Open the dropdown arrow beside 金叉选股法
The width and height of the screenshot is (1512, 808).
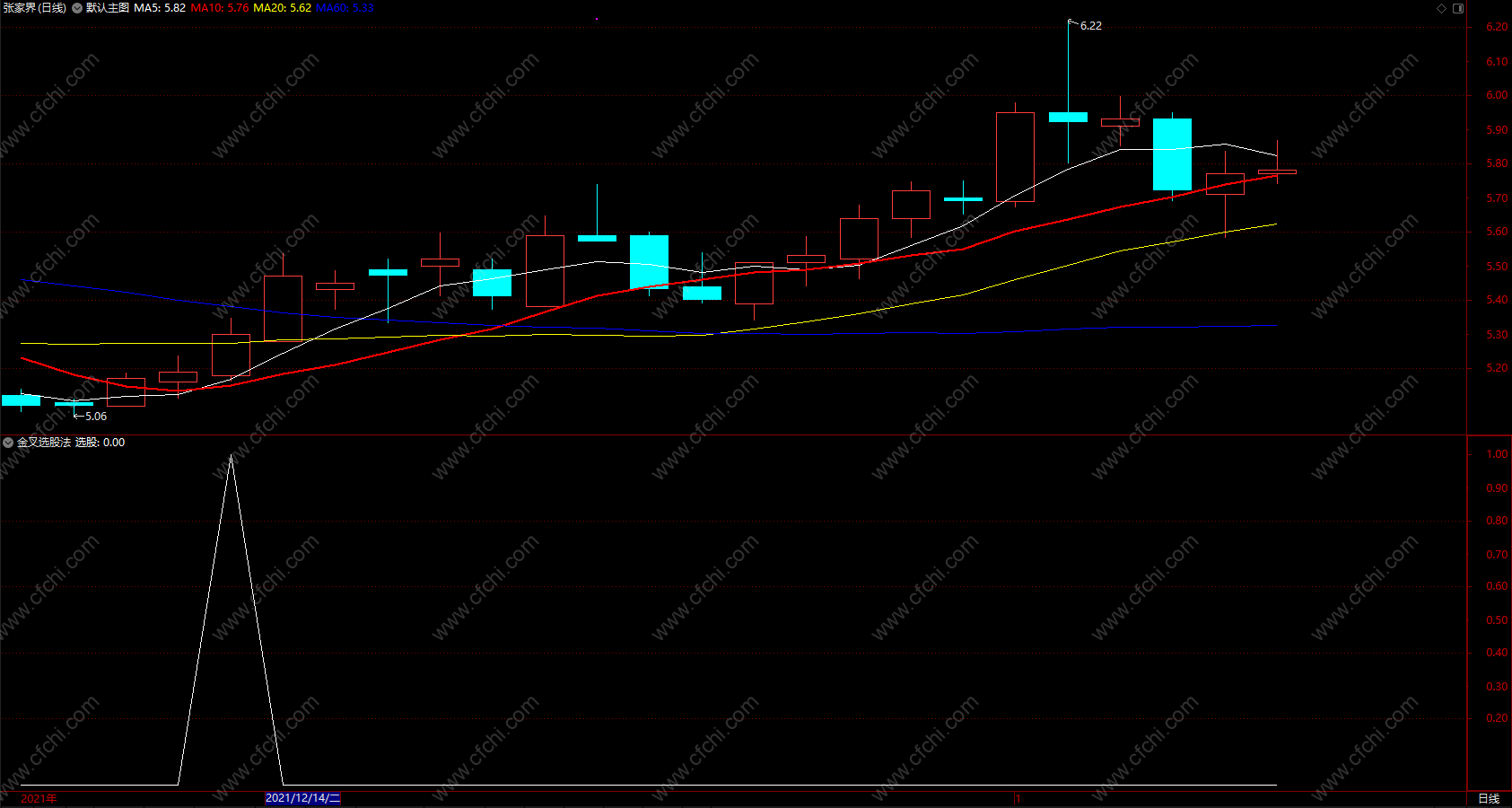coord(8,443)
